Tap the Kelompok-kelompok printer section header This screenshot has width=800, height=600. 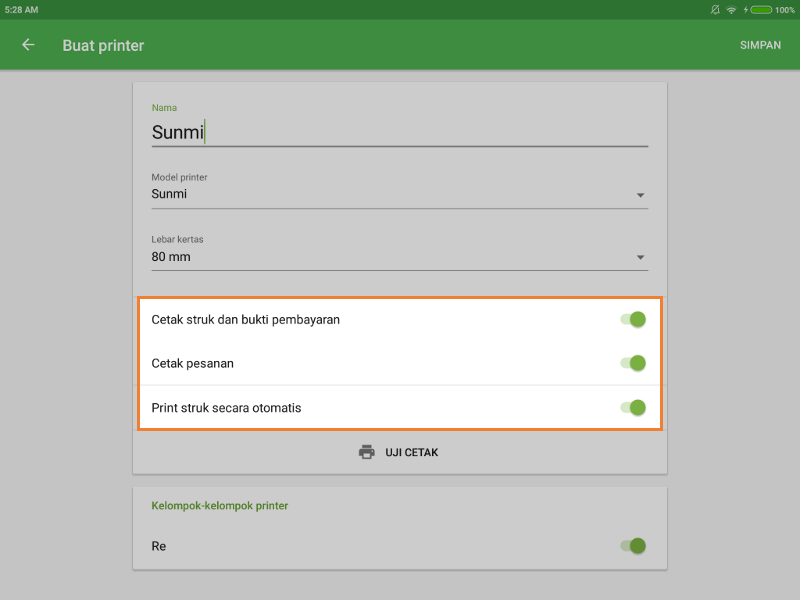tap(219, 506)
